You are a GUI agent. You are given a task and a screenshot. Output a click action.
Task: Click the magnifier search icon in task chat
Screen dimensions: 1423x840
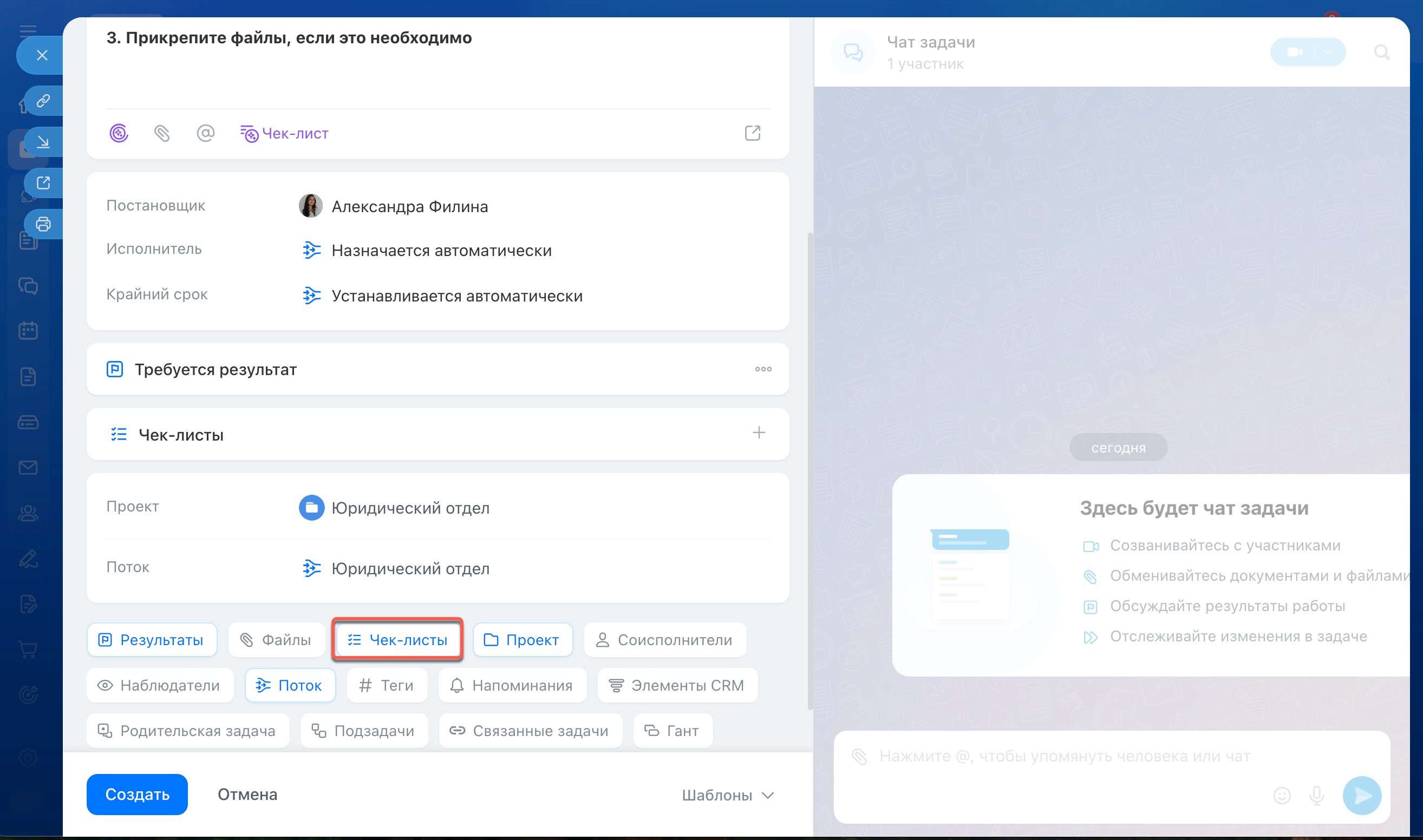[x=1381, y=52]
